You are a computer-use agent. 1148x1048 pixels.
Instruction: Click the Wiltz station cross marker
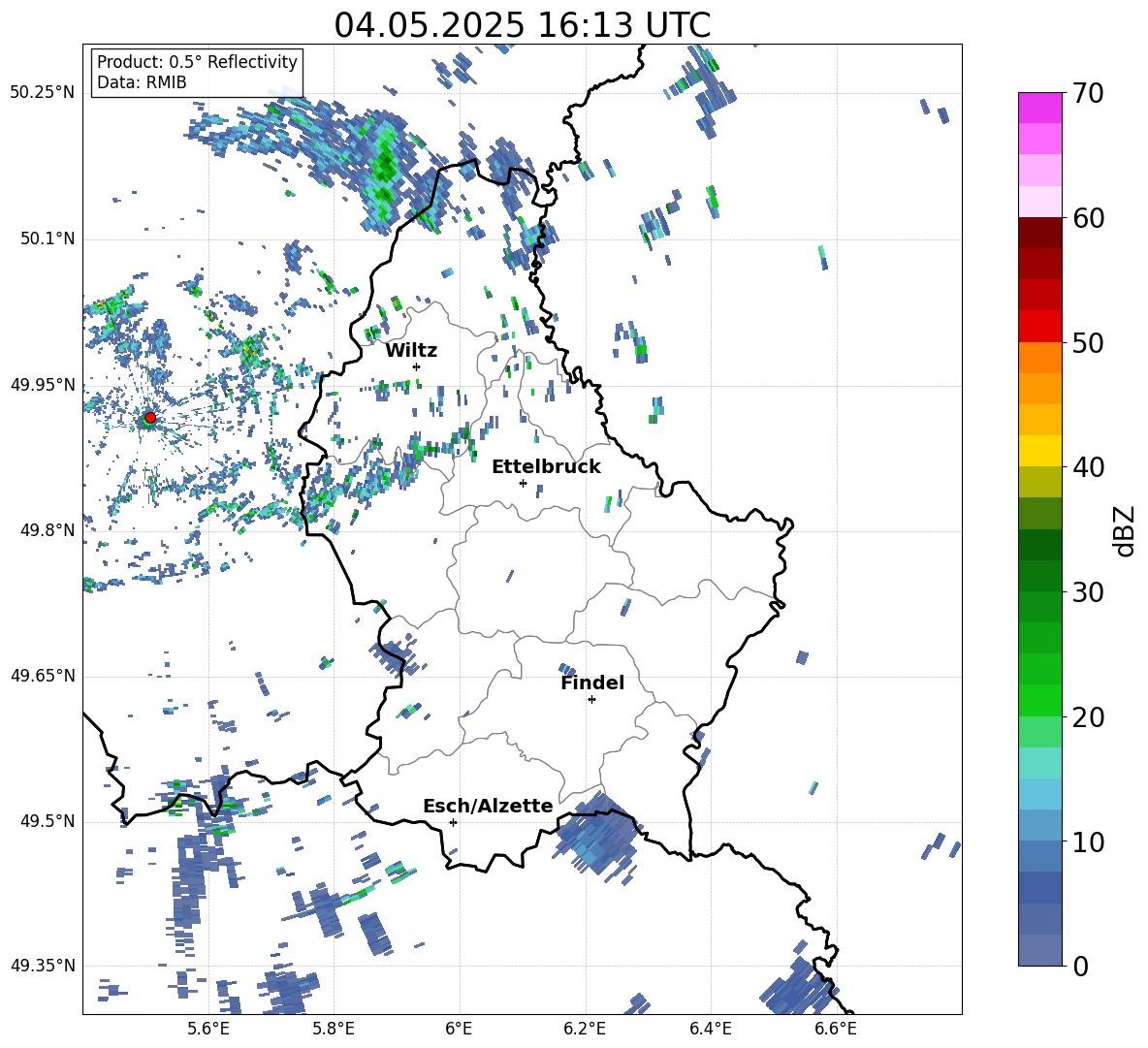417,366
